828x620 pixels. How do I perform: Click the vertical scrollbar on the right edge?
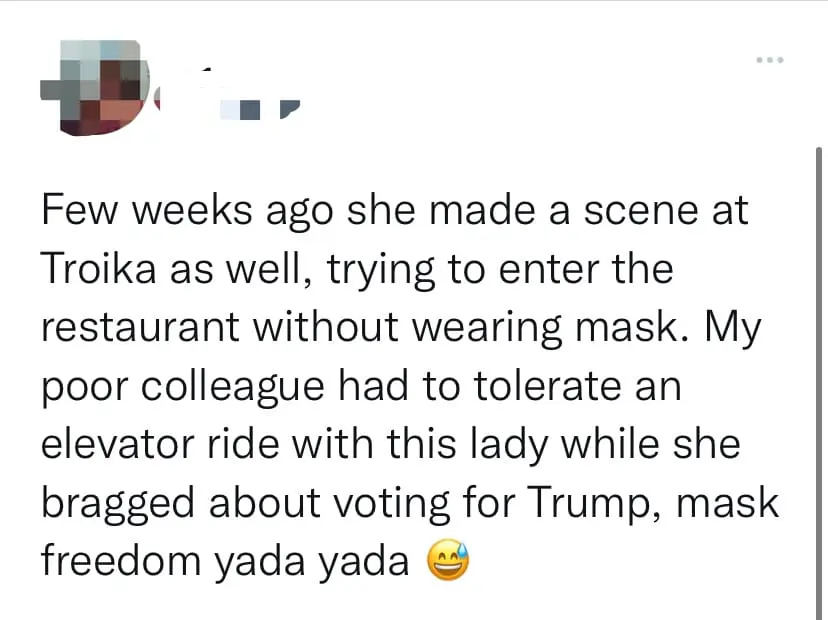point(820,380)
